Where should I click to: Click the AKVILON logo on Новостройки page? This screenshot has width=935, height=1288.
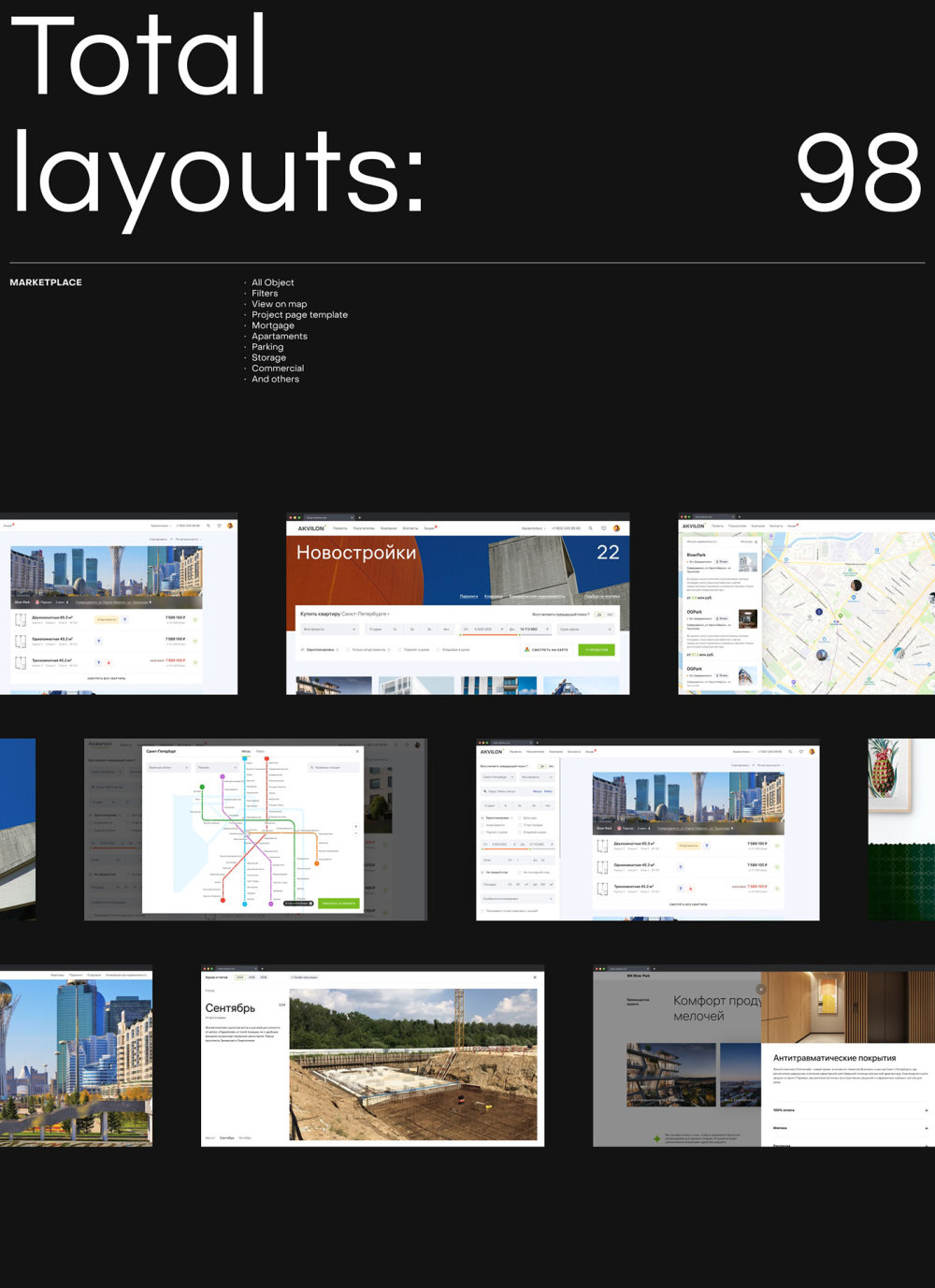[310, 528]
